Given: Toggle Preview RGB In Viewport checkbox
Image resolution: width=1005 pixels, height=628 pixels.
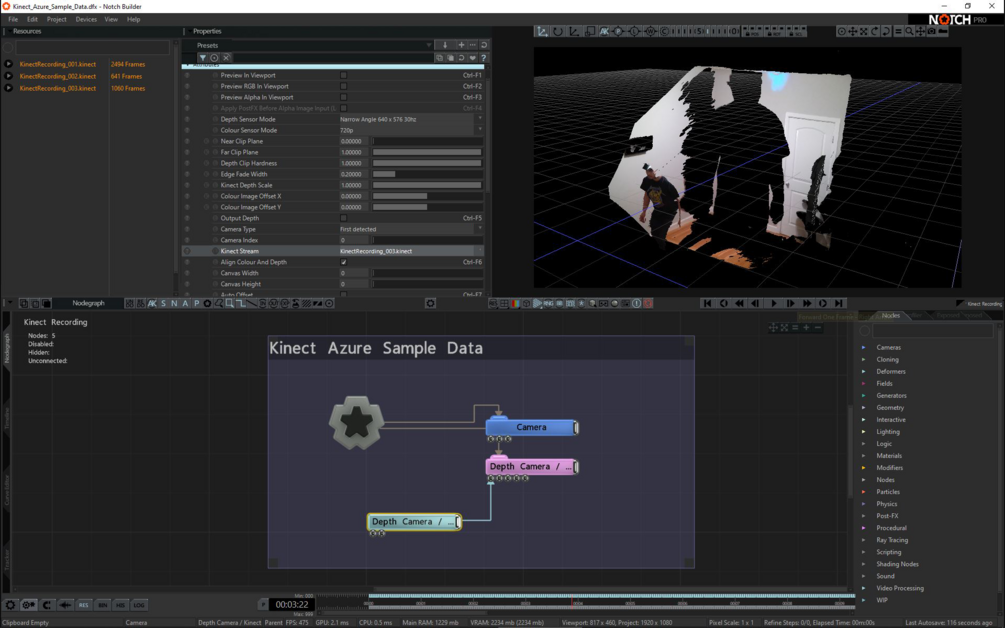Looking at the screenshot, I should click(344, 86).
